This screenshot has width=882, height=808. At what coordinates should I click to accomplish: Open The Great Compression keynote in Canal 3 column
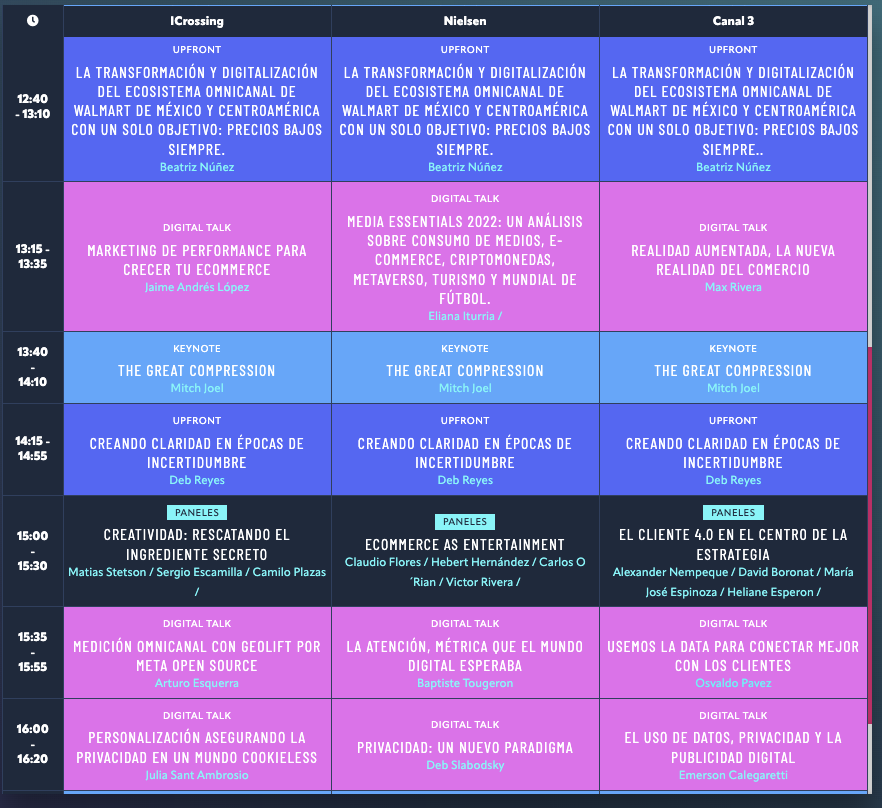click(x=733, y=370)
